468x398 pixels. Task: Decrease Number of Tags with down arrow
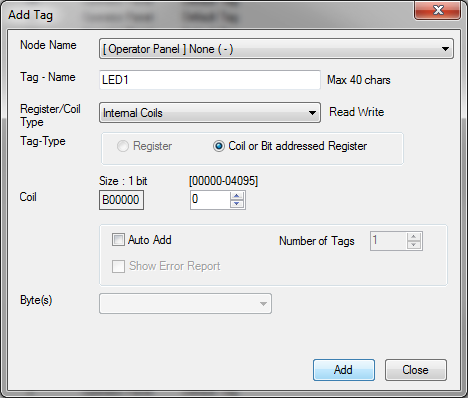pyautogui.click(x=414, y=245)
